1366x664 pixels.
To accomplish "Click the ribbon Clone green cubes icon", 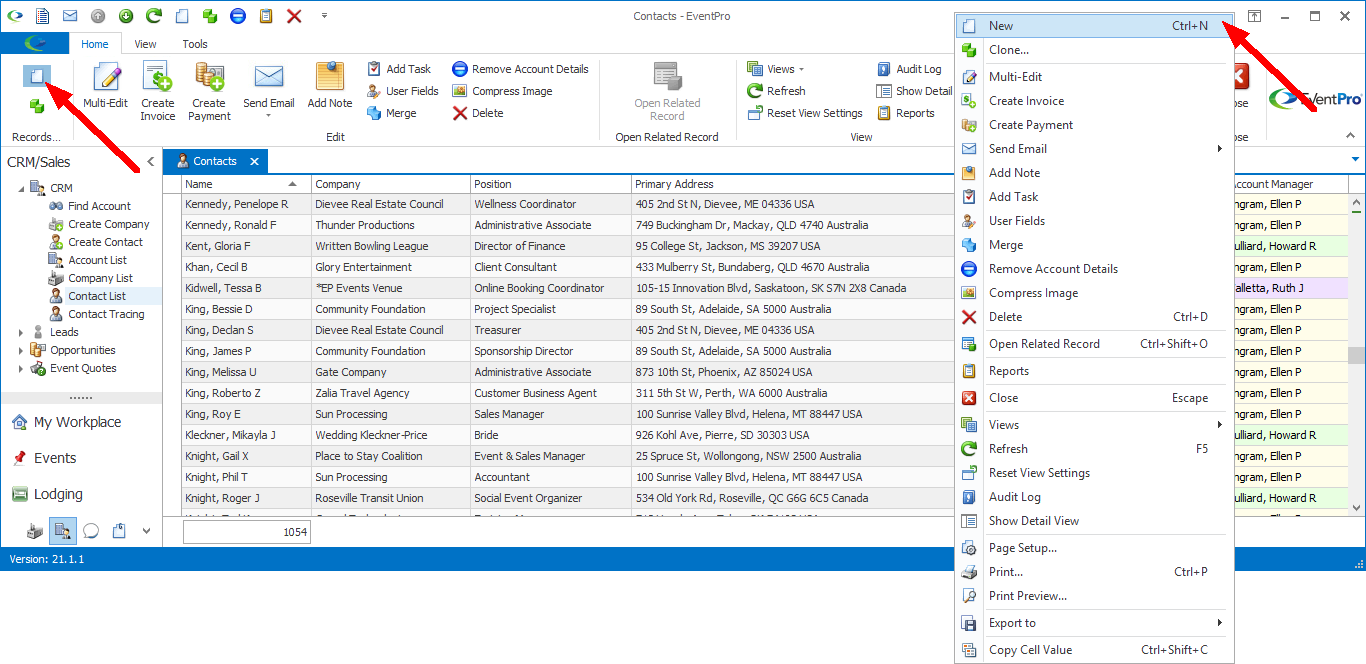I will click(37, 106).
